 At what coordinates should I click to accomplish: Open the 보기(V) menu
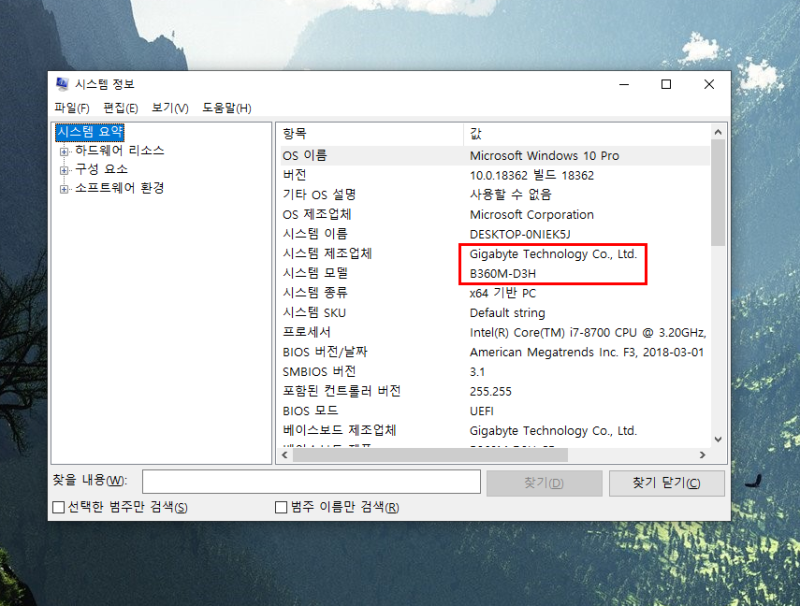point(170,108)
